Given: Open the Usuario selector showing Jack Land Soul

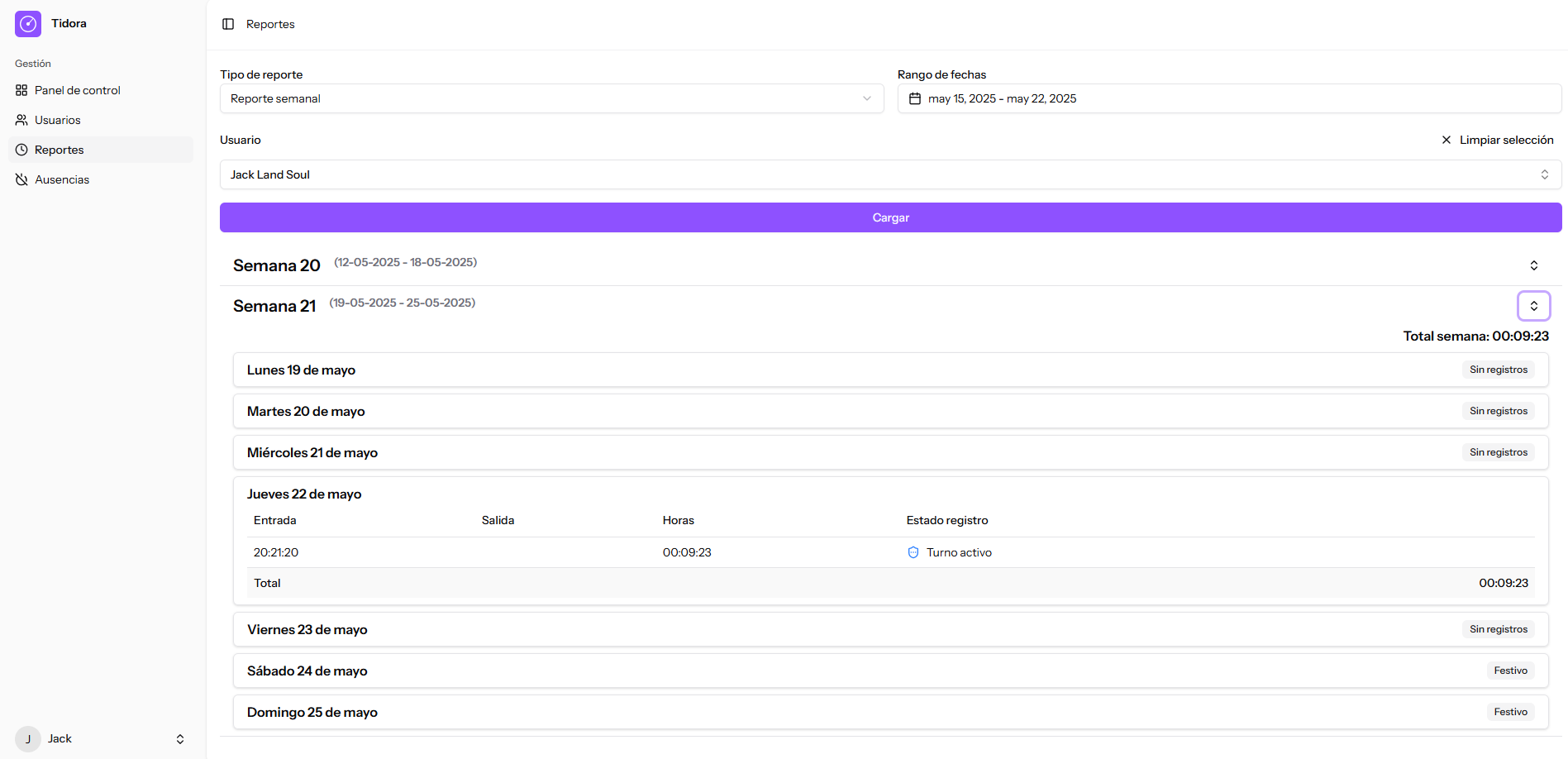Looking at the screenshot, I should pos(890,174).
